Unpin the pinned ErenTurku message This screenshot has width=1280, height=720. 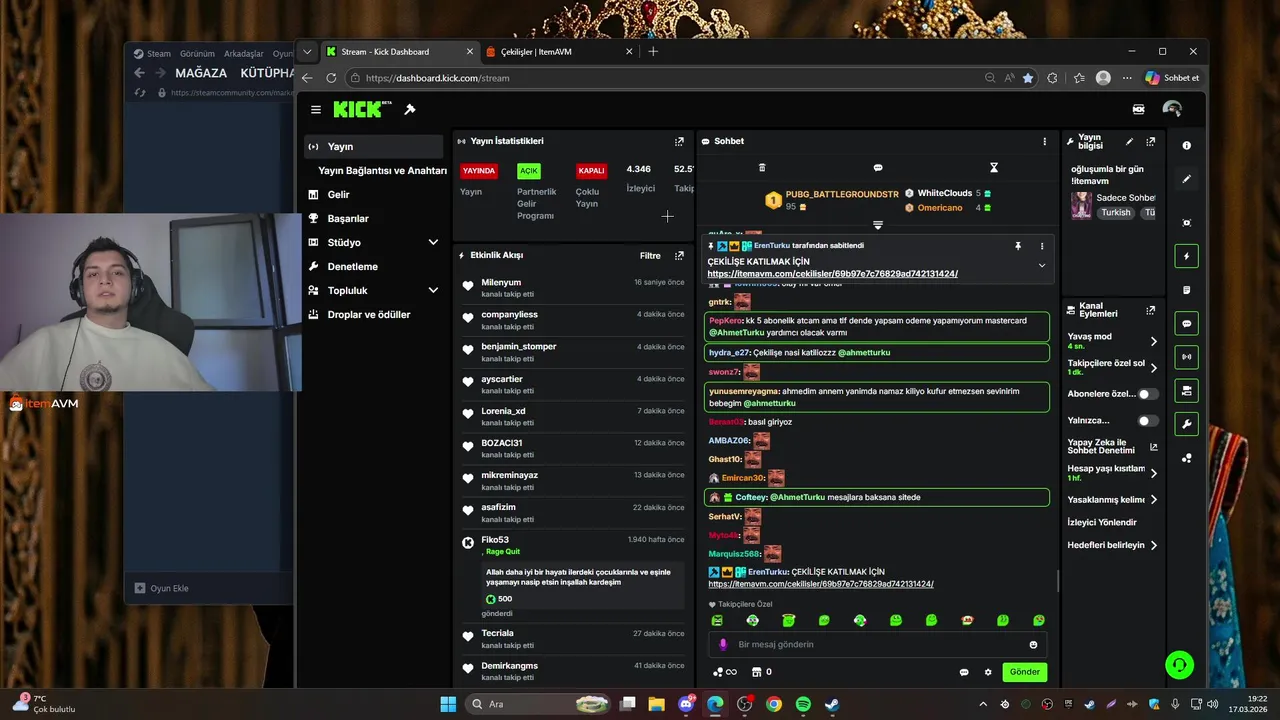point(1018,245)
